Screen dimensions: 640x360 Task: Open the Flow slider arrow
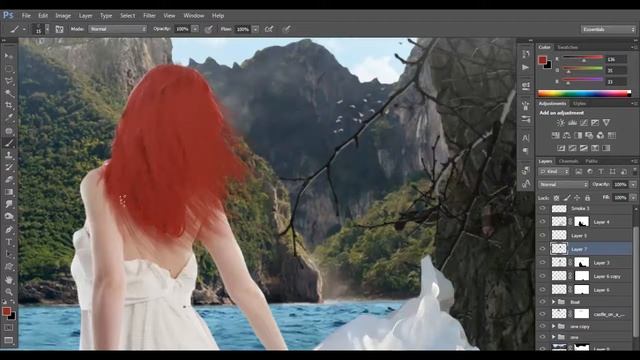pos(255,29)
